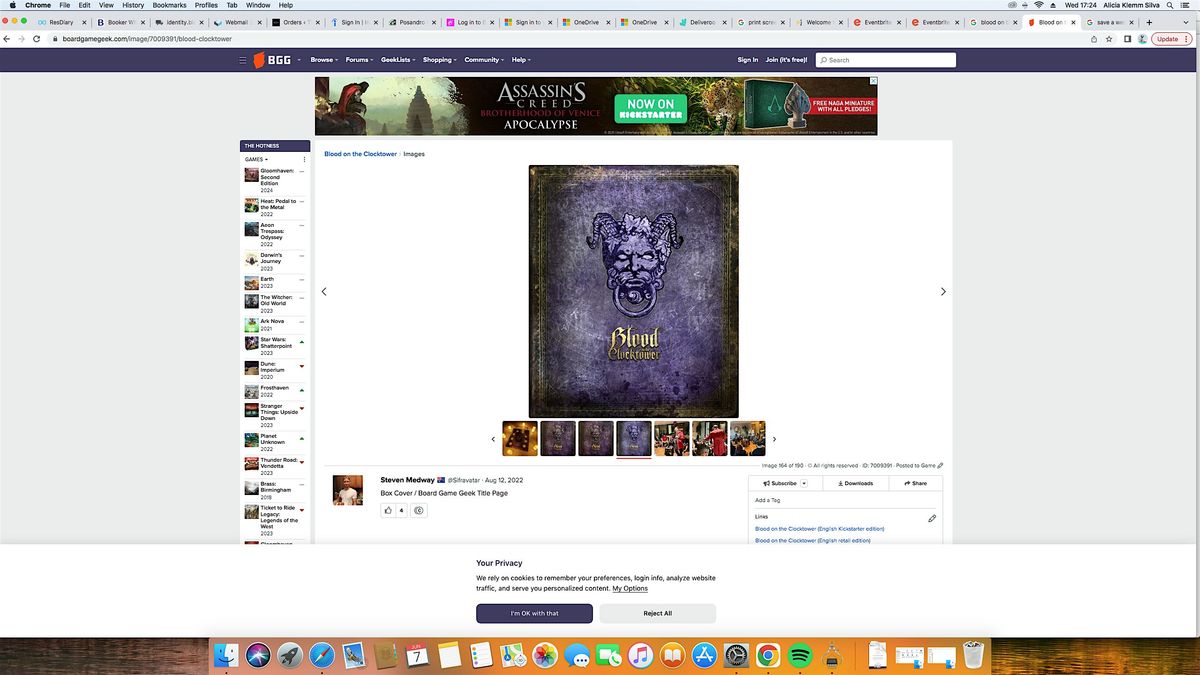
Task: Click the pencil edit icon beside Links
Action: pyautogui.click(x=932, y=518)
